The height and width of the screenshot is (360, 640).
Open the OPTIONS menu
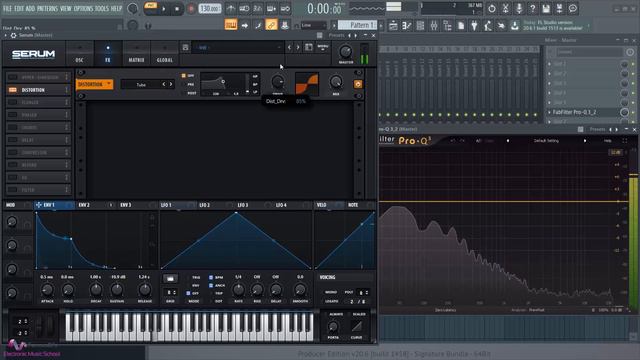tap(83, 8)
